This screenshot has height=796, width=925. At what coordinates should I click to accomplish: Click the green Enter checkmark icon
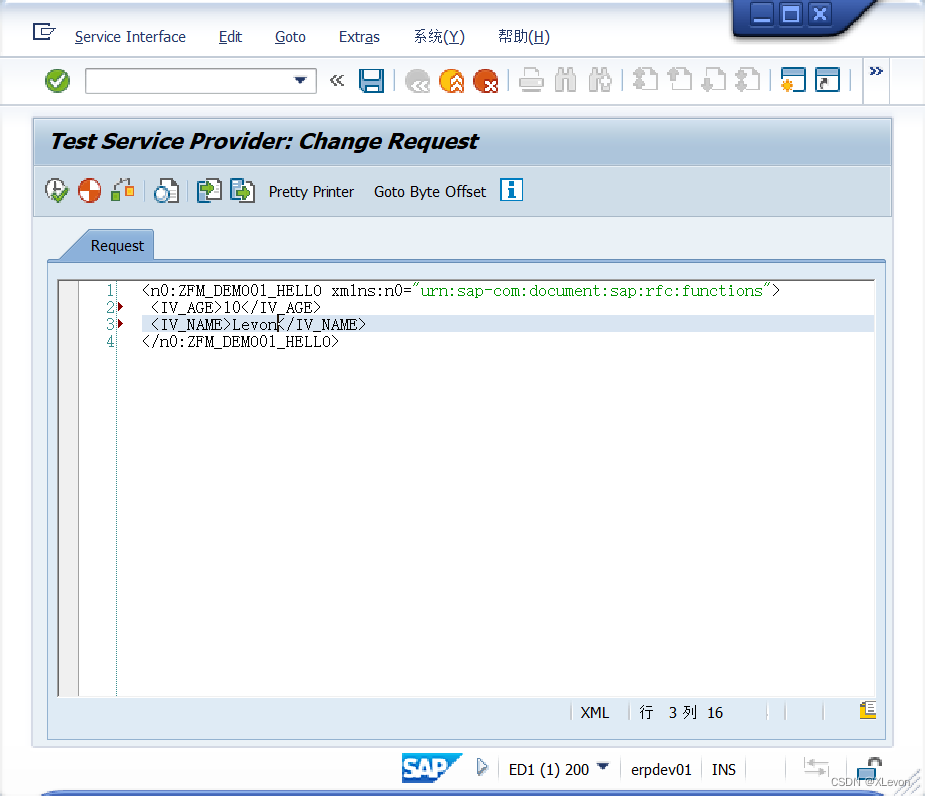[x=57, y=81]
